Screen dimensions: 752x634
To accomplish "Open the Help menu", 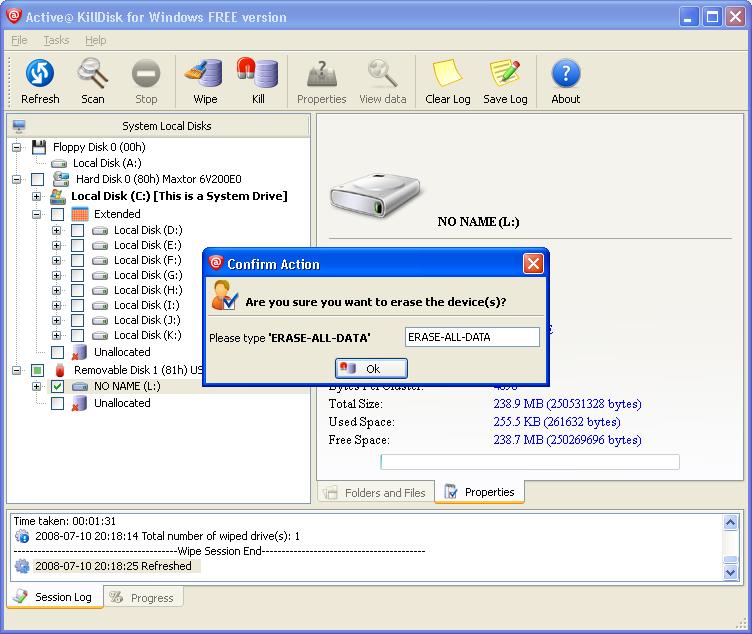I will click(95, 40).
